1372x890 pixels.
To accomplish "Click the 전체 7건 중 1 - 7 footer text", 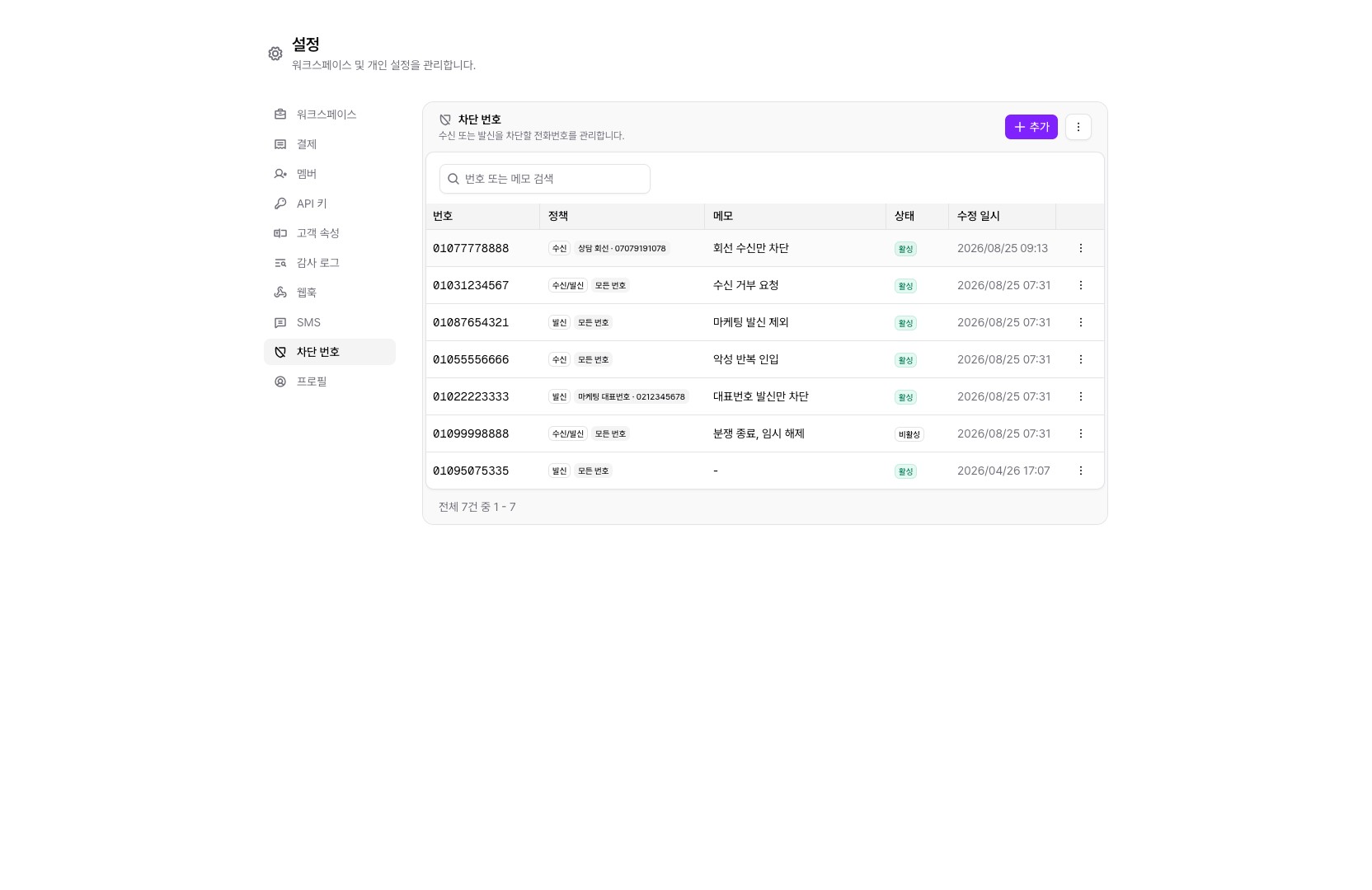I will pos(477,507).
